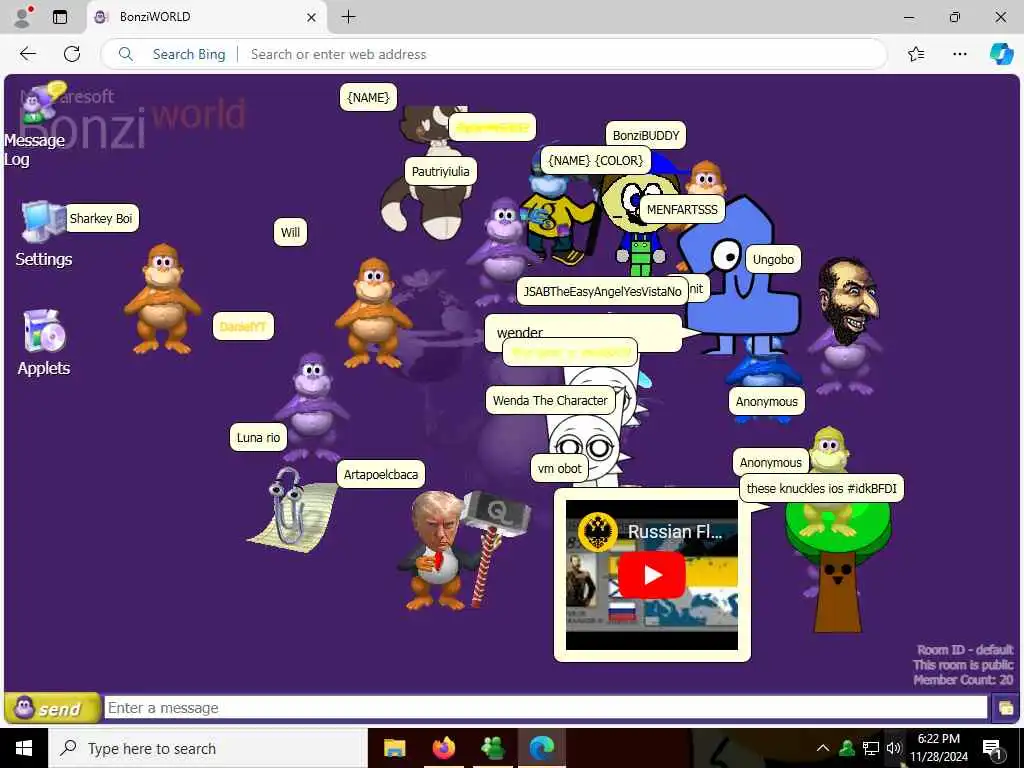Go back with the browser arrow
1024x768 pixels.
(x=27, y=54)
